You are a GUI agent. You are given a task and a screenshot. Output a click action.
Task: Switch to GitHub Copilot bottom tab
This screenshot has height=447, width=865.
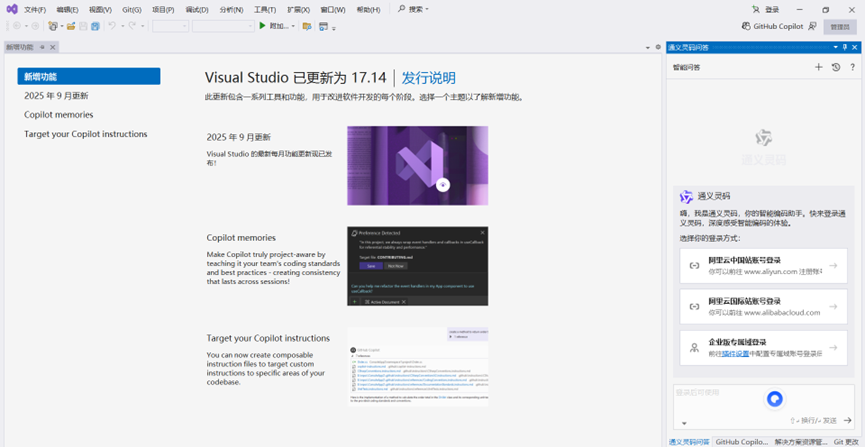pyautogui.click(x=741, y=441)
